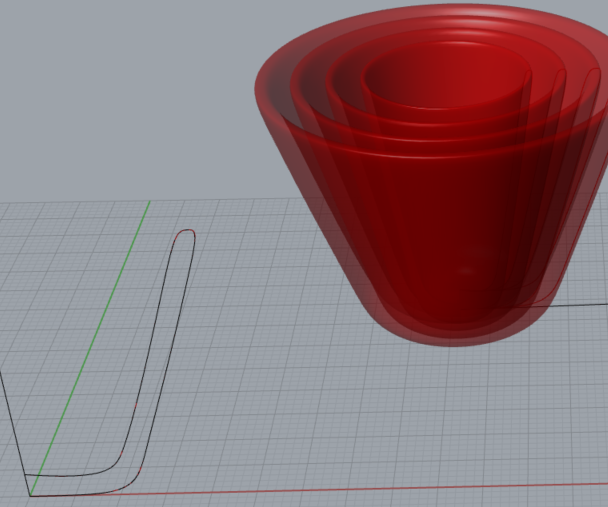608x507 pixels.
Task: Pick the rounded base of the red cups
Action: point(455,325)
